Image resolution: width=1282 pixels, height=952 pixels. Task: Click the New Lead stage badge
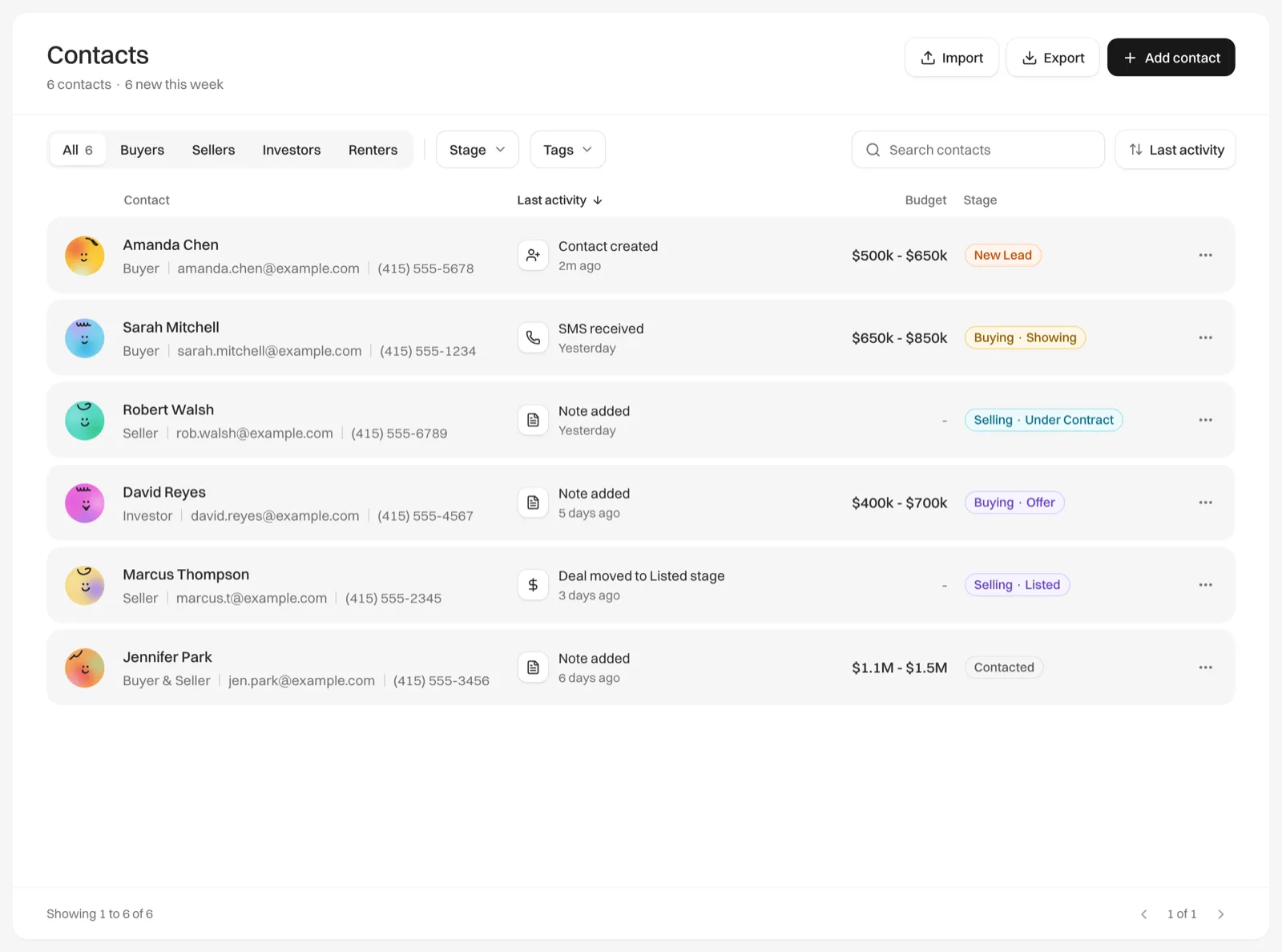[1002, 255]
